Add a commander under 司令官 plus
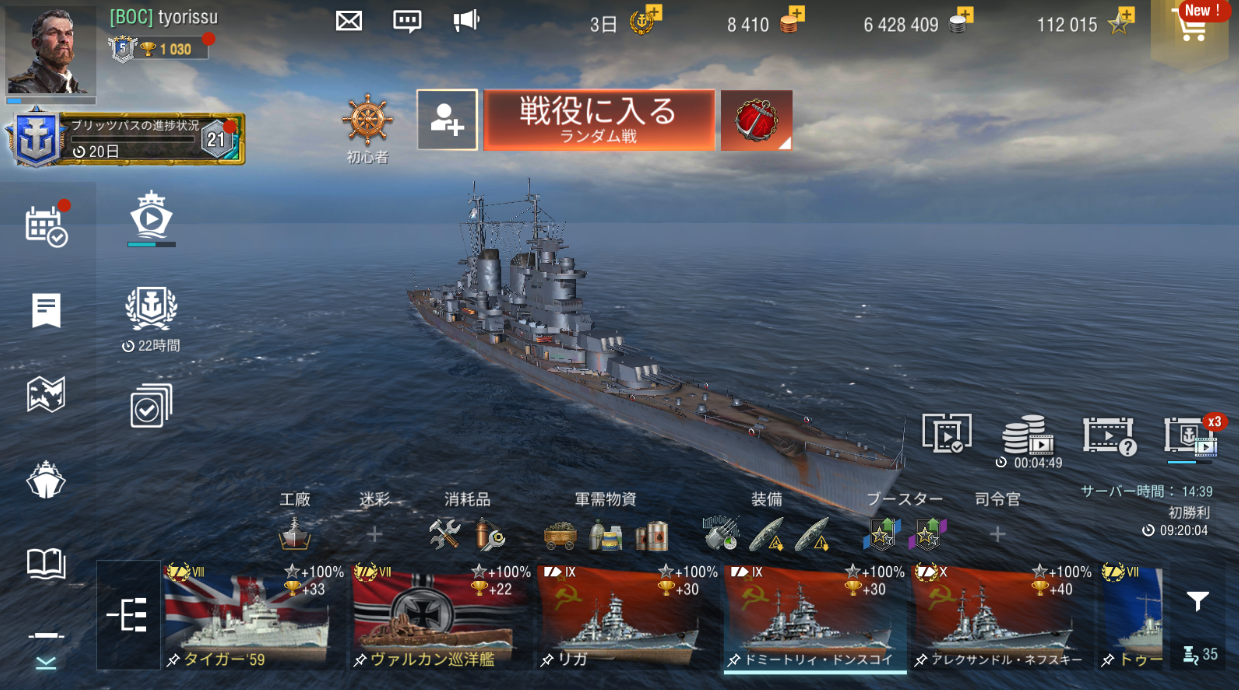The width and height of the screenshot is (1239, 690). tap(997, 535)
